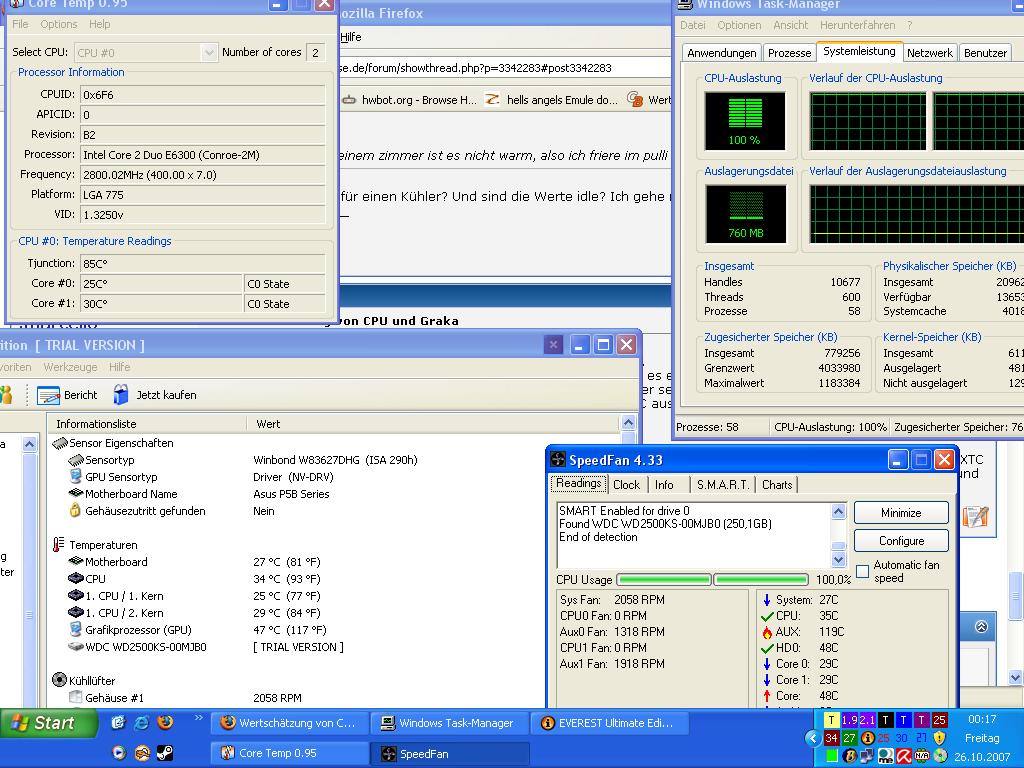Switch to the Anwendungen tab

721,53
